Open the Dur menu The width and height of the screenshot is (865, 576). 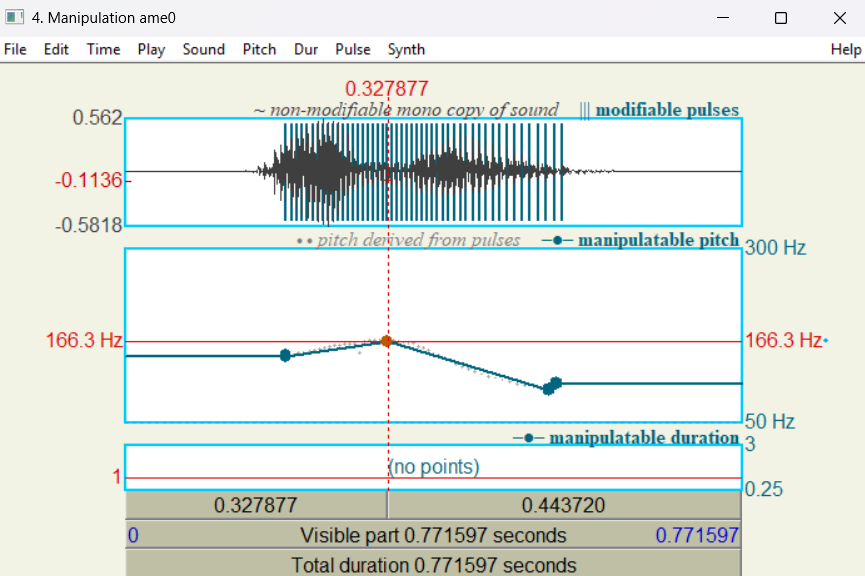coord(306,50)
